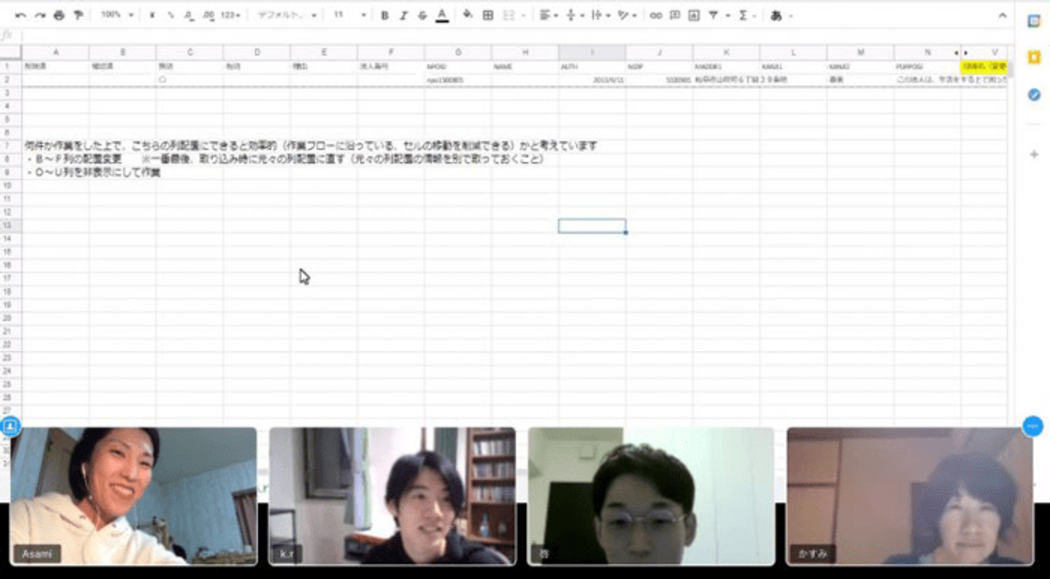Open the horizontal align menu
Viewport: 1050px width, 579px height.
(x=547, y=16)
